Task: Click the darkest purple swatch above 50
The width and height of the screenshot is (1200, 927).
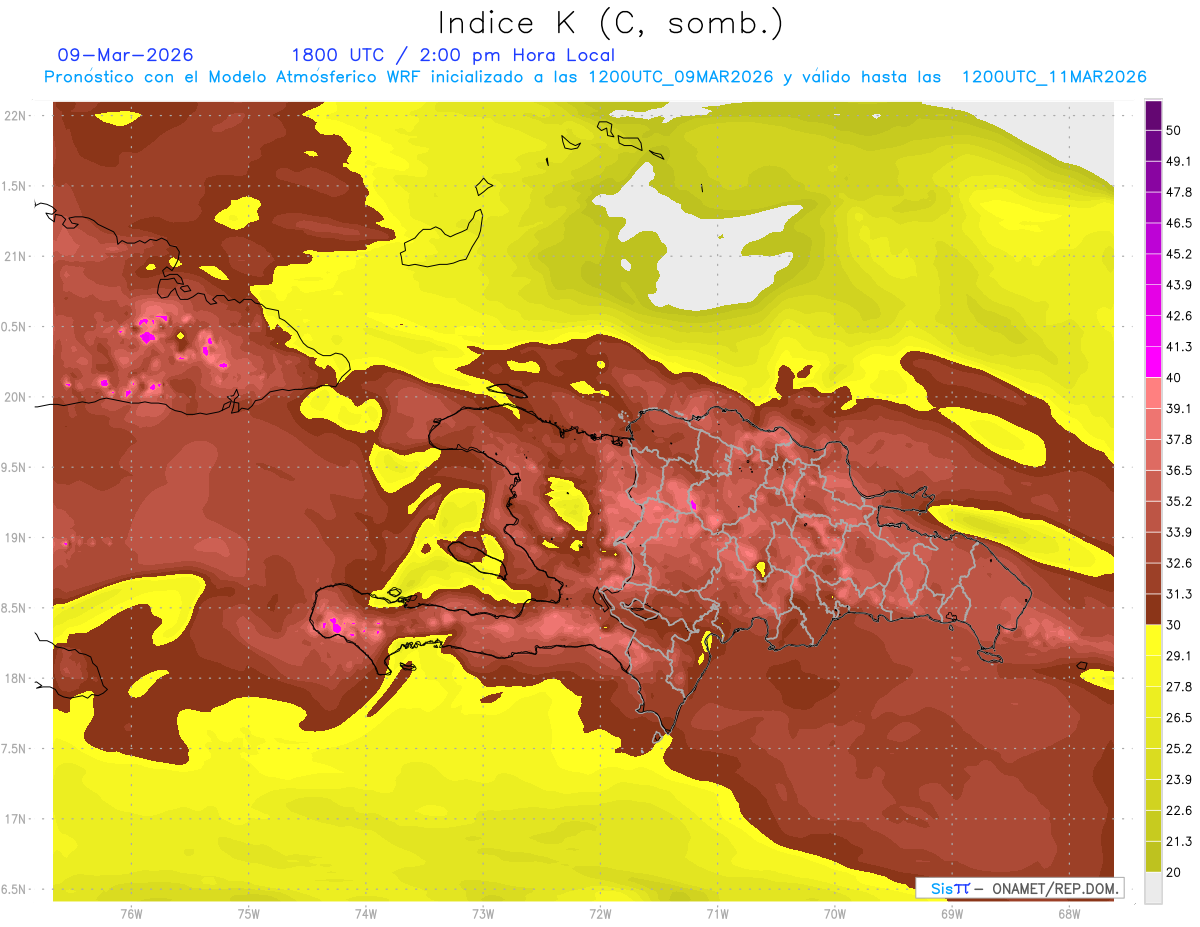Action: tap(1153, 115)
